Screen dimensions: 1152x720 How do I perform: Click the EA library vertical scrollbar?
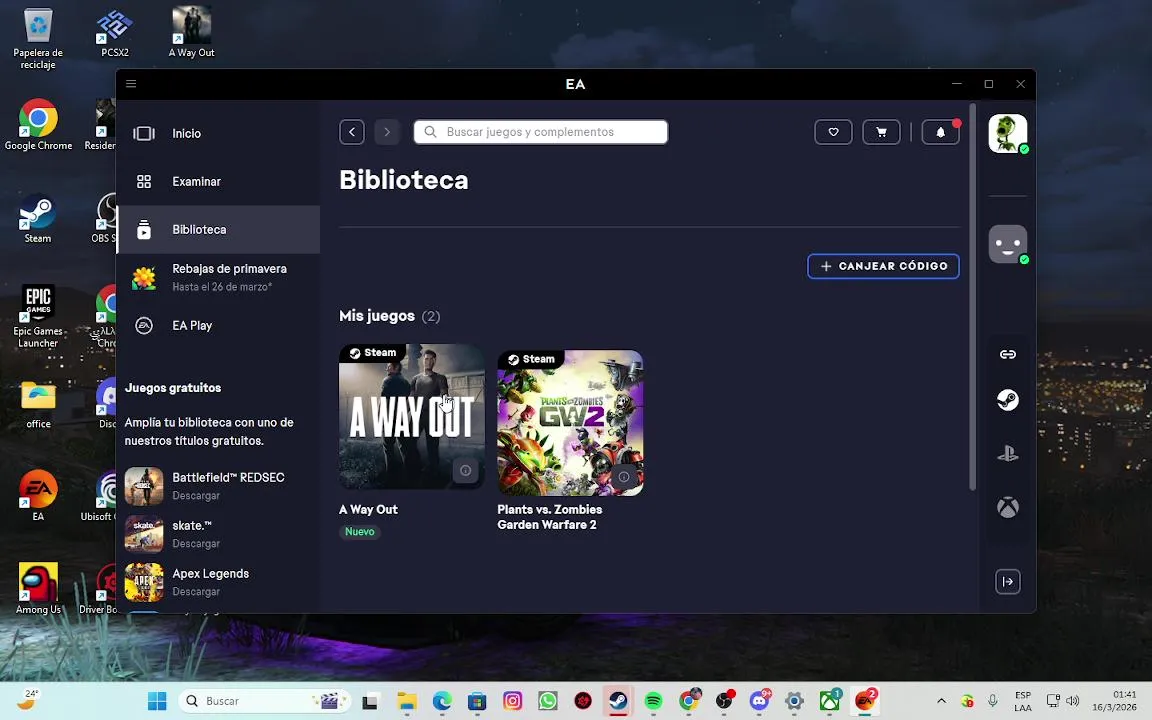pos(973,298)
